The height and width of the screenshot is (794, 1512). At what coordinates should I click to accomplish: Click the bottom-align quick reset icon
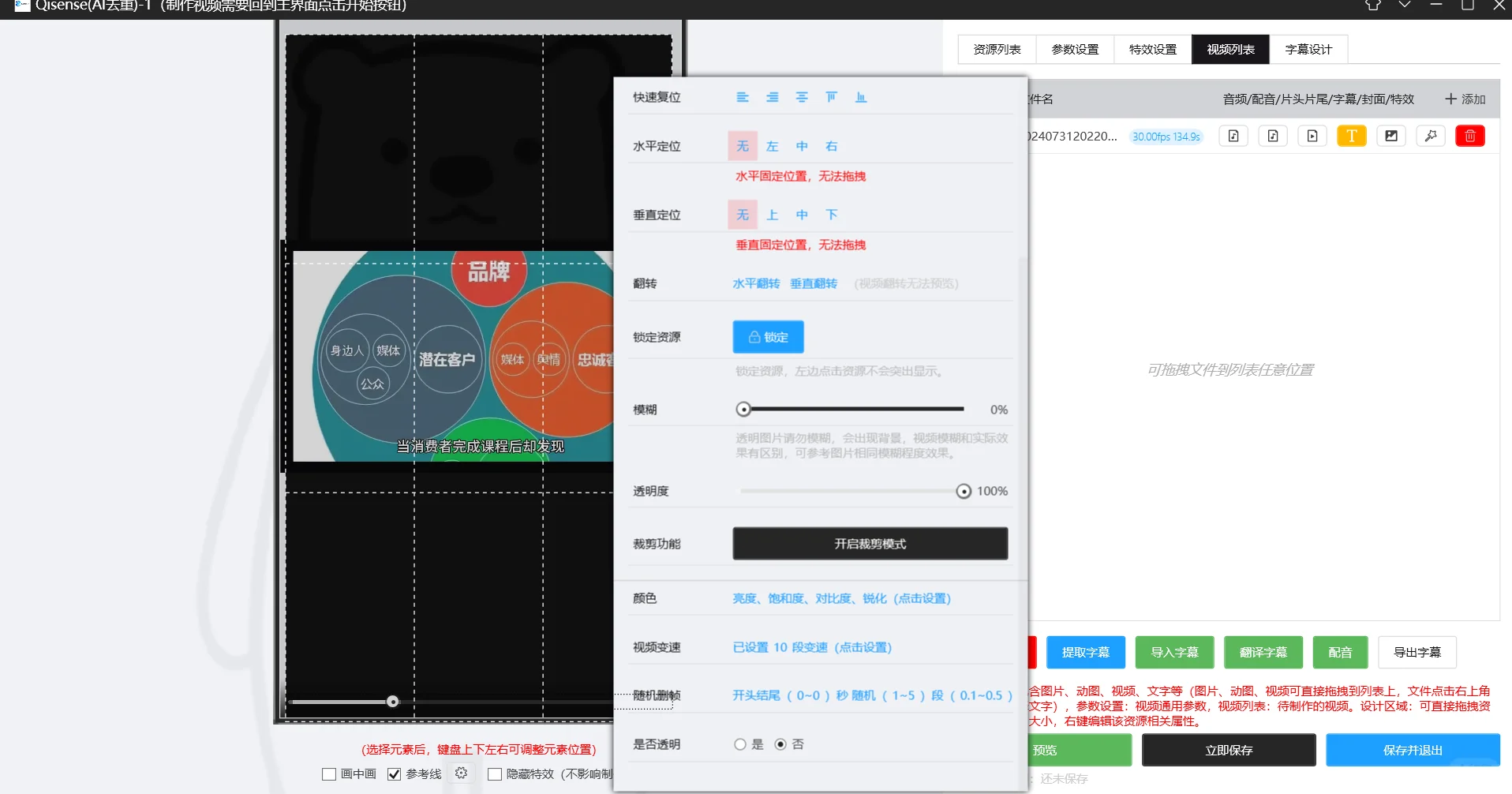[861, 97]
